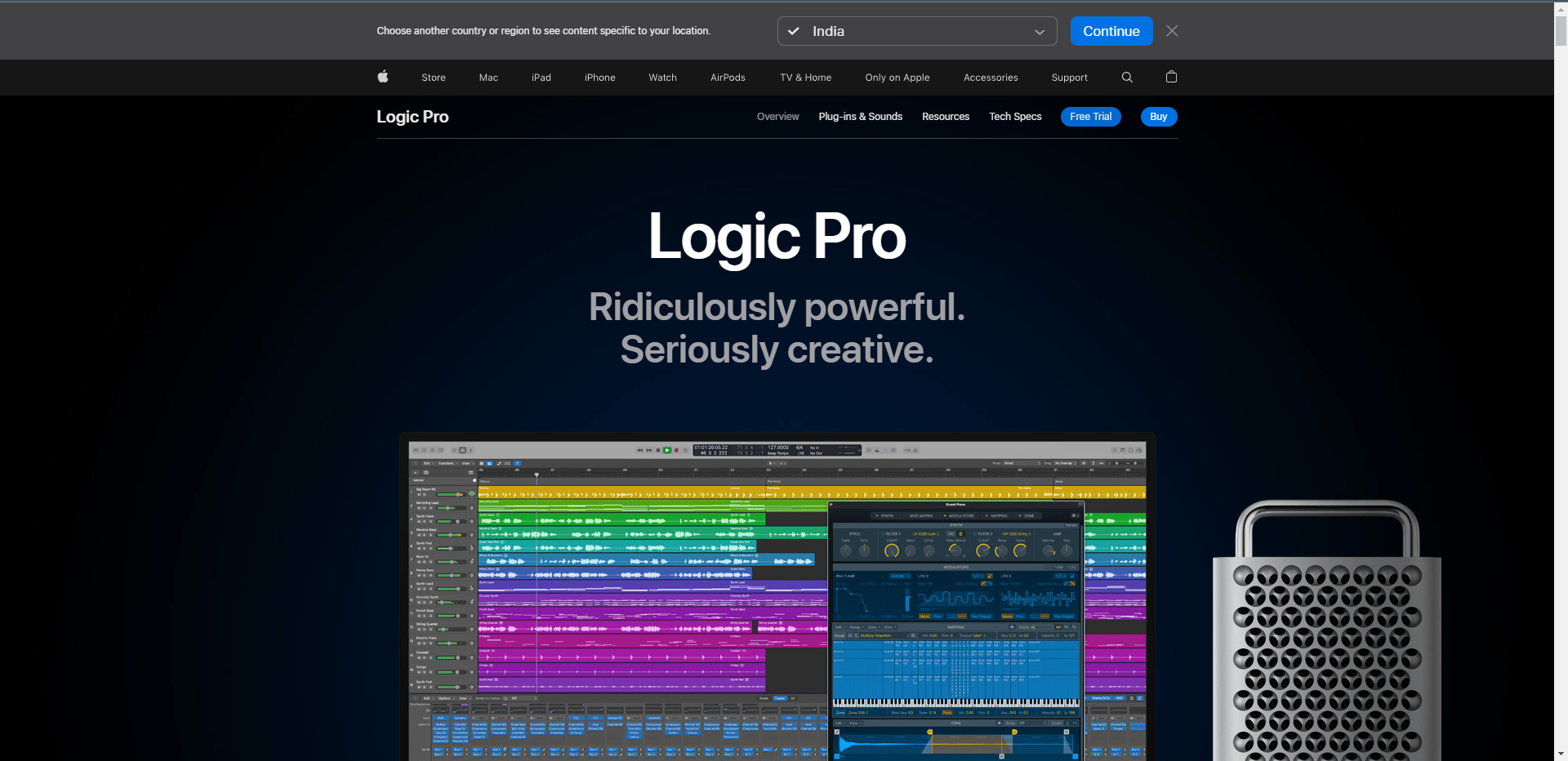
Task: Select AirPods in the navigation bar
Action: [x=728, y=78]
